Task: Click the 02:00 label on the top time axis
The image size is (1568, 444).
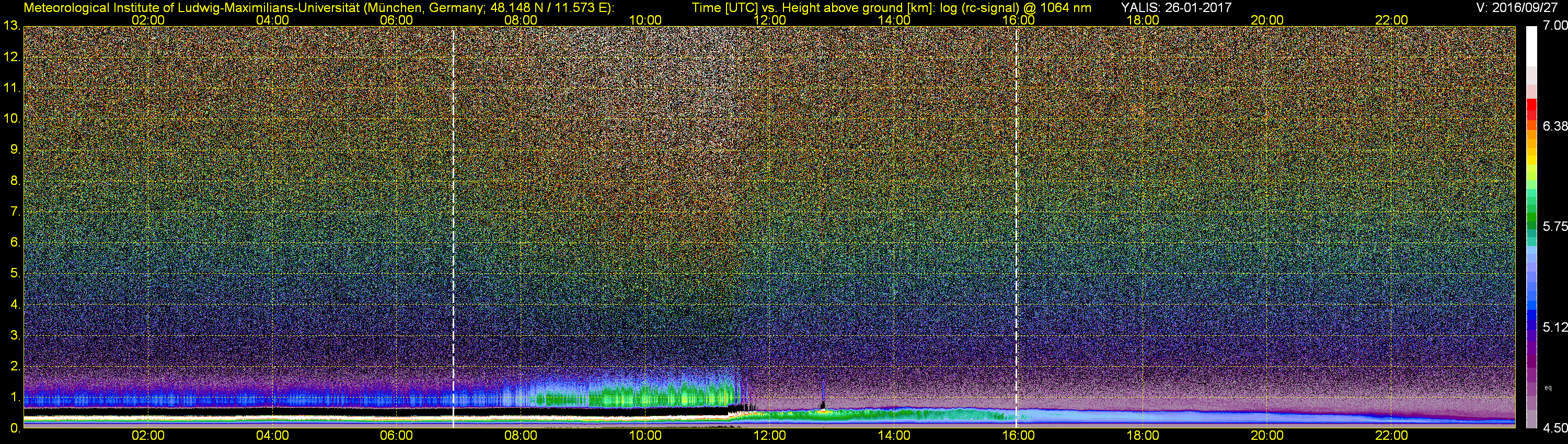Action: click(148, 20)
